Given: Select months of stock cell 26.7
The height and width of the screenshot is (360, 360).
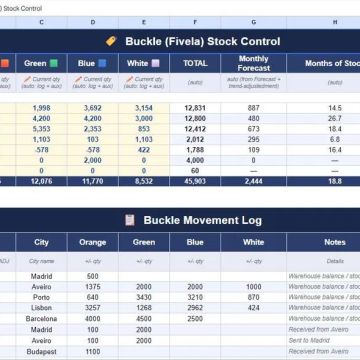Looking at the screenshot, I should tap(323, 119).
